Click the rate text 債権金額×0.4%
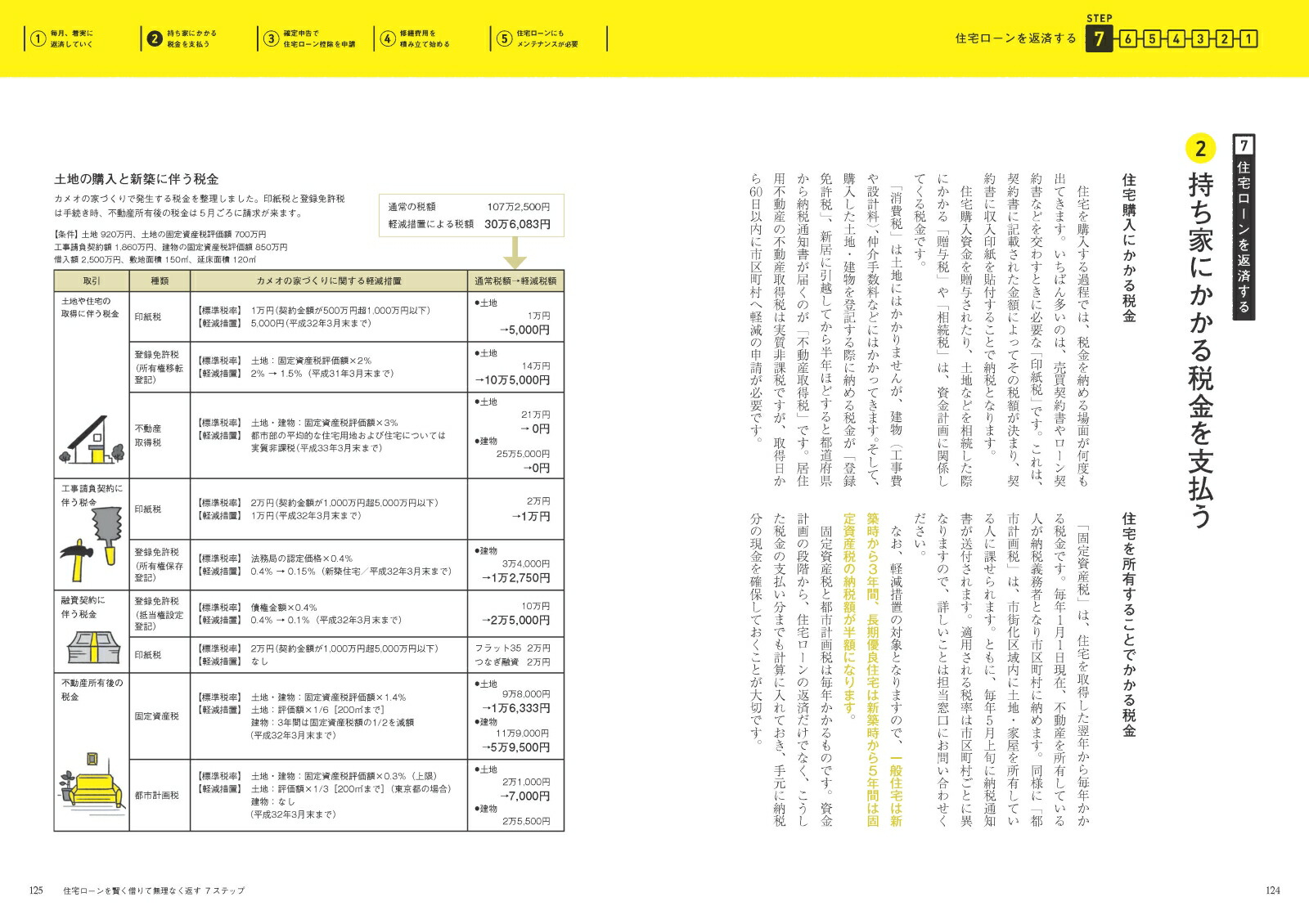 (284, 608)
